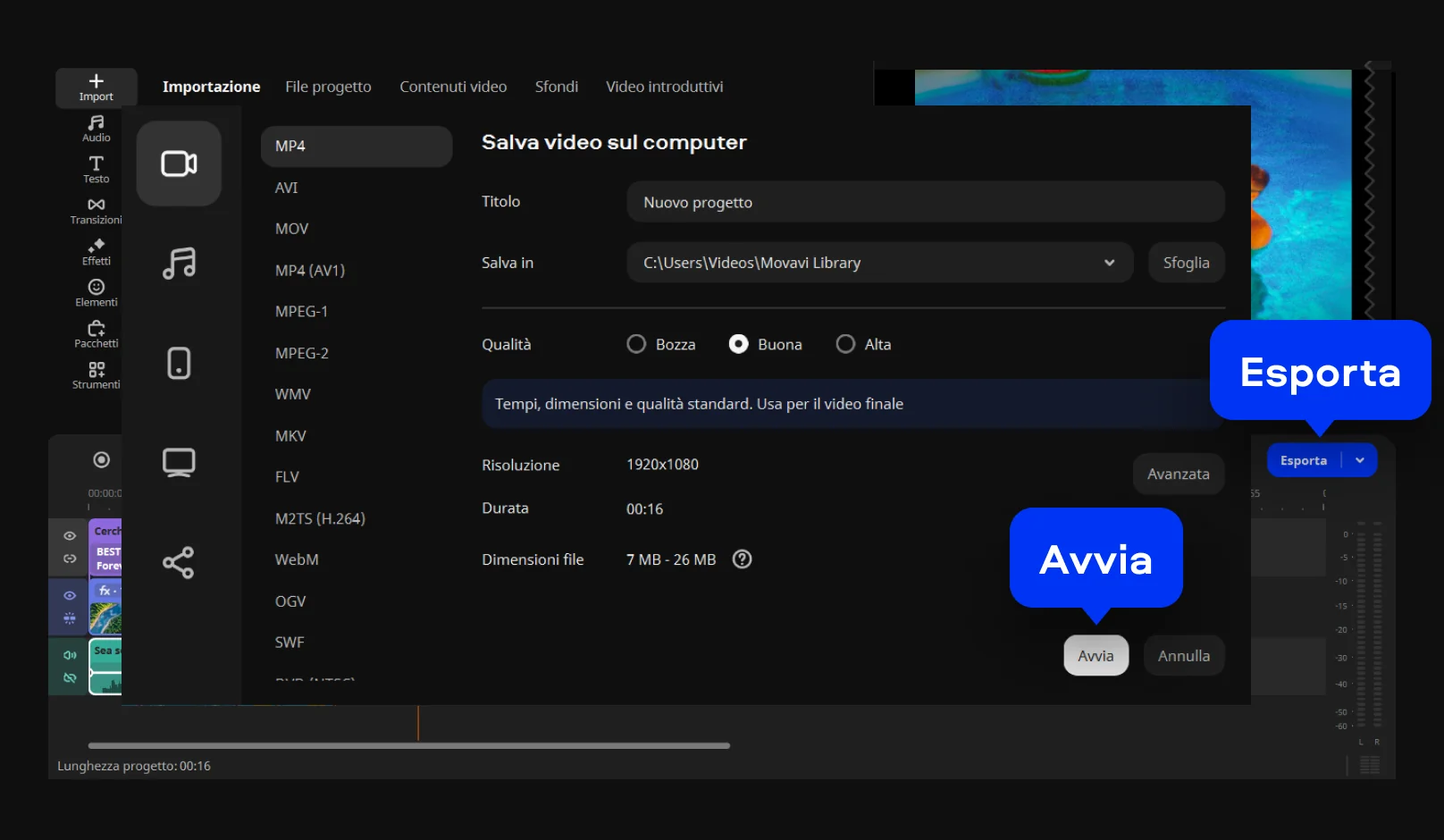
Task: Choose MKV from the format list
Action: 290,436
